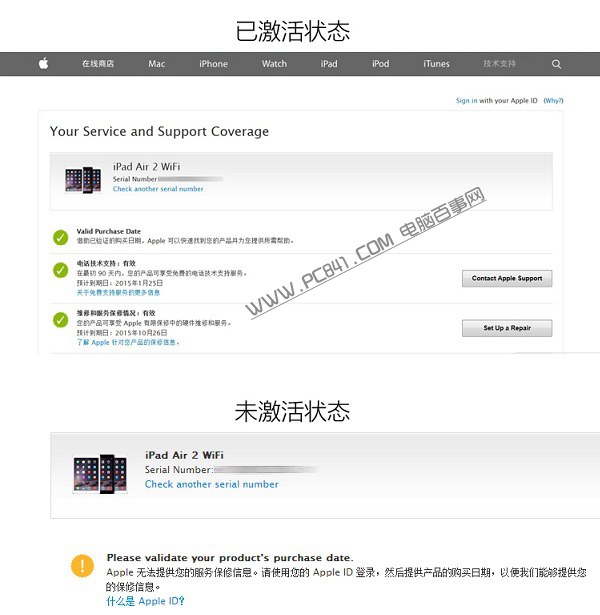This screenshot has width=600, height=615.
Task: Click the (Why?) link
Action: 553,100
